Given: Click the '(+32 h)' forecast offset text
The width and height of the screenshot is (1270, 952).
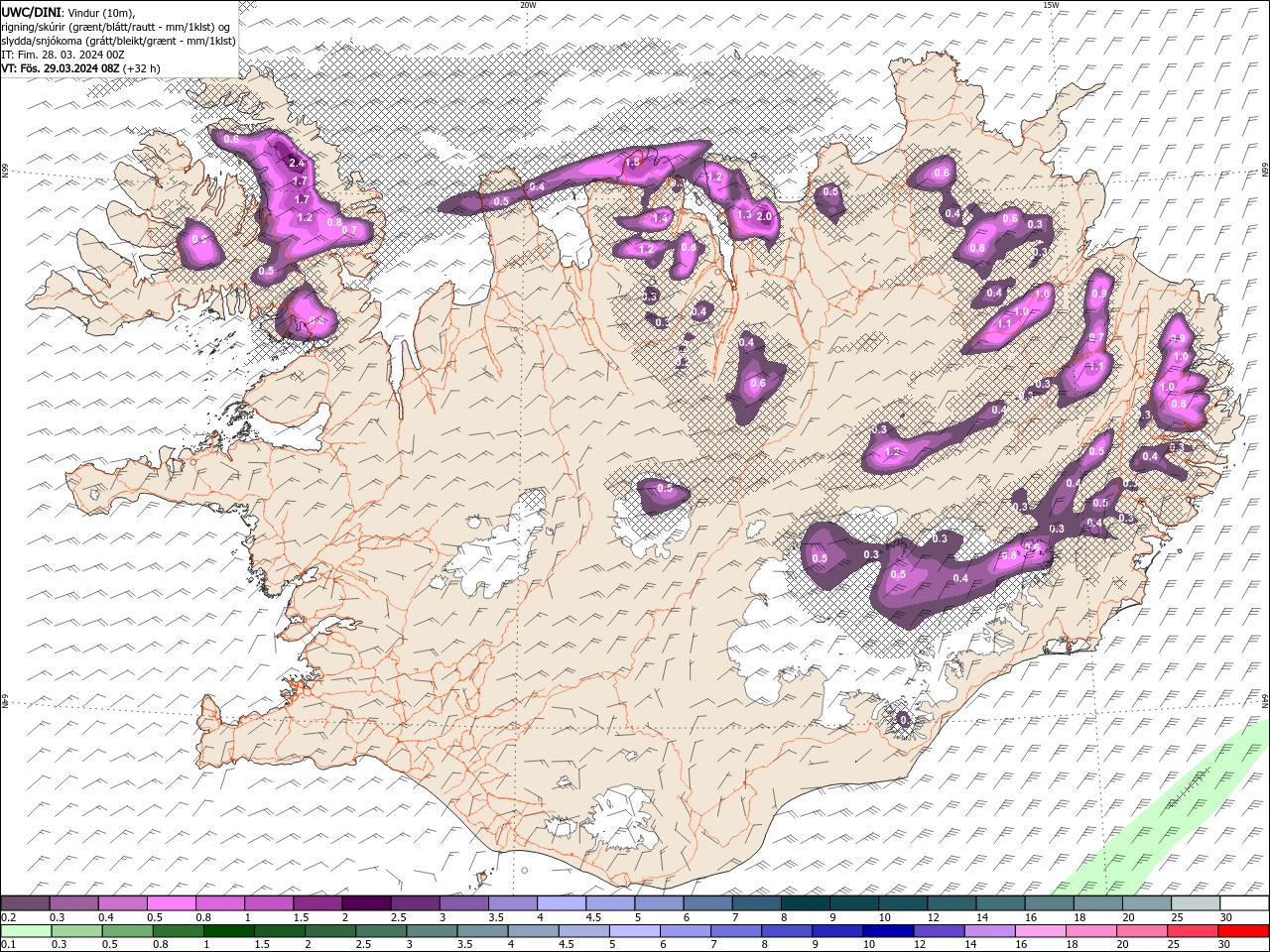Looking at the screenshot, I should (x=141, y=68).
